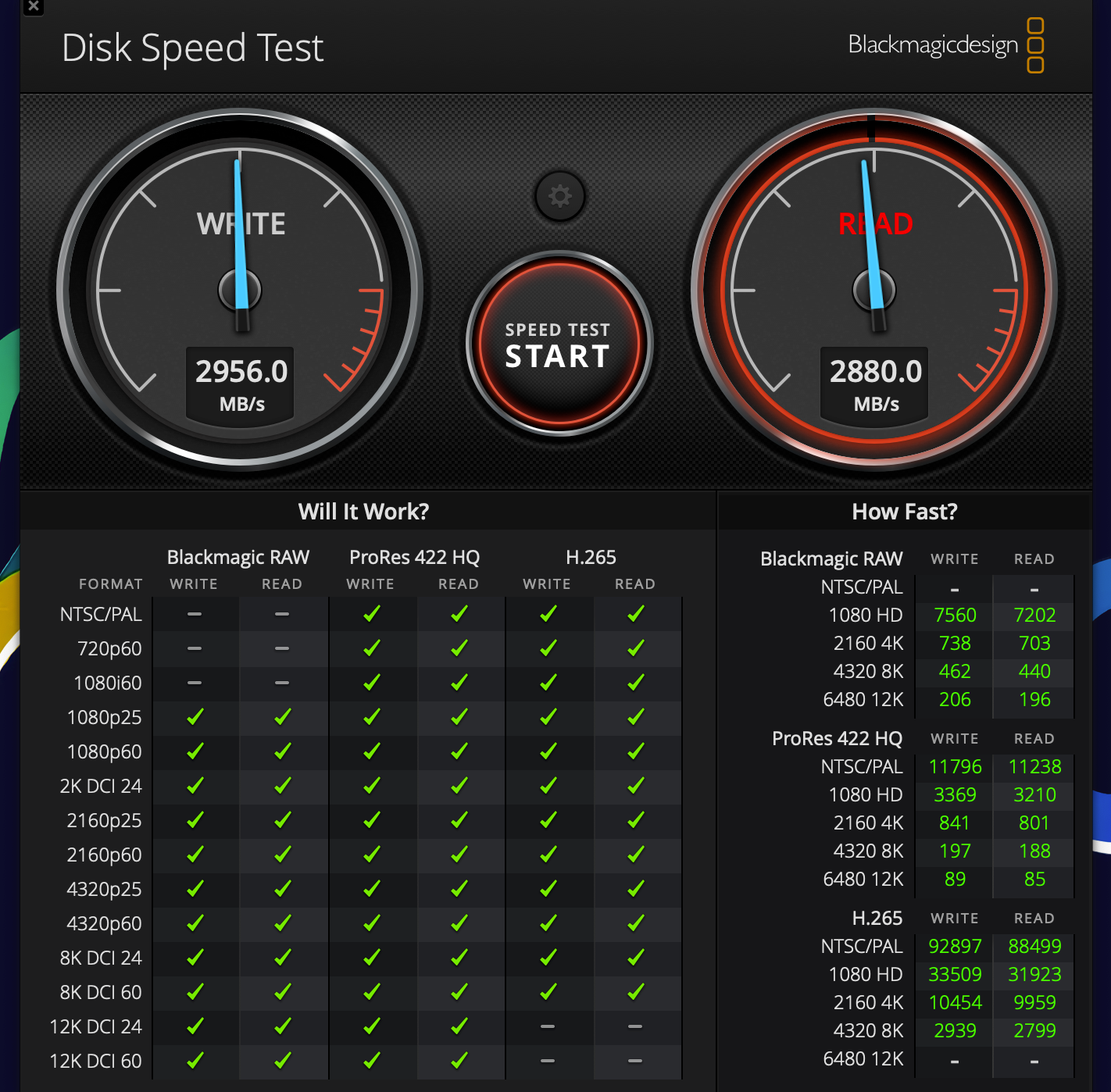Click Blackmagic RAW header in How Fast panel
Viewport: 1111px width, 1092px height.
(831, 559)
